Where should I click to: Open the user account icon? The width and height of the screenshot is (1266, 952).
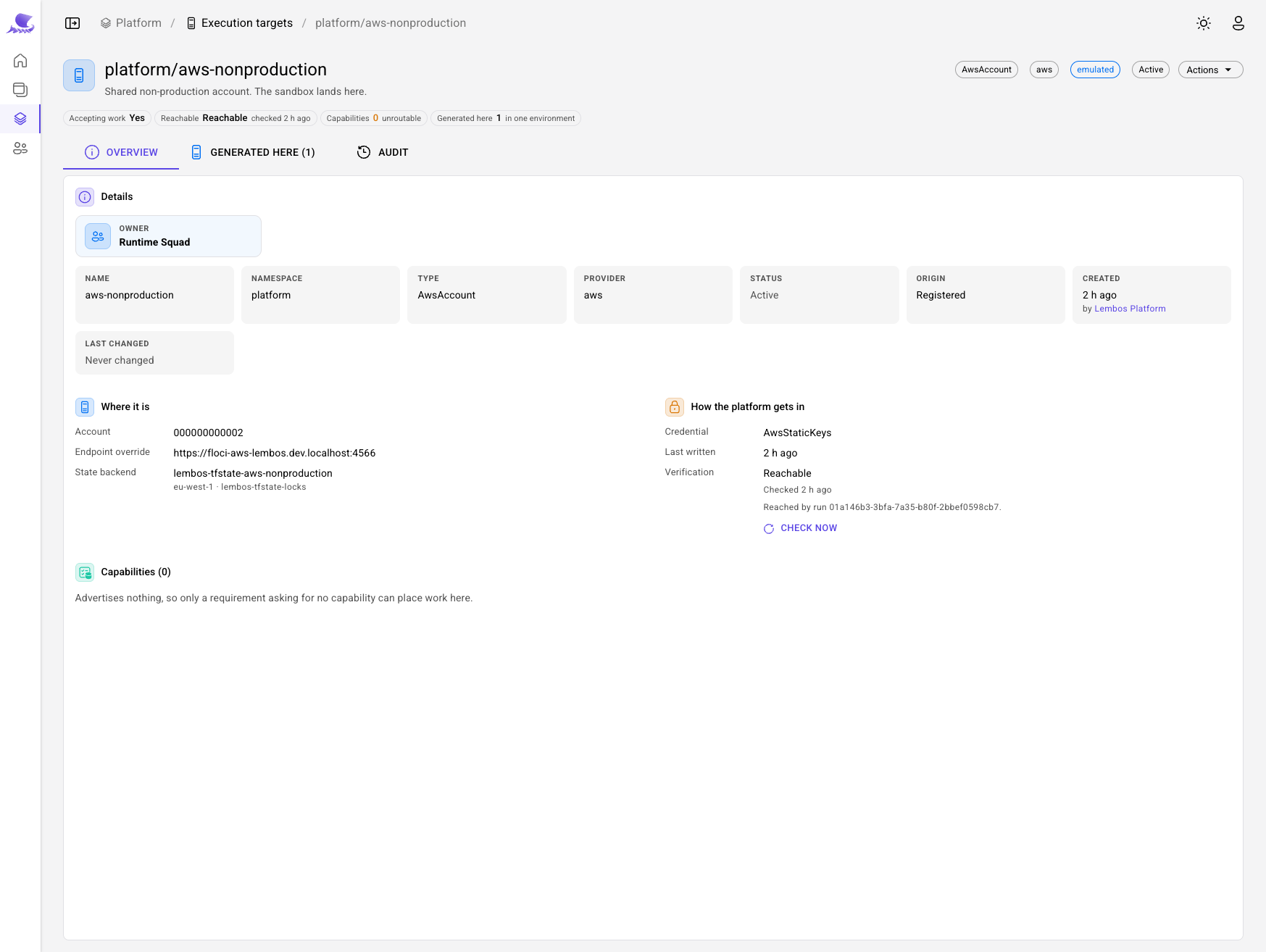coord(1238,23)
